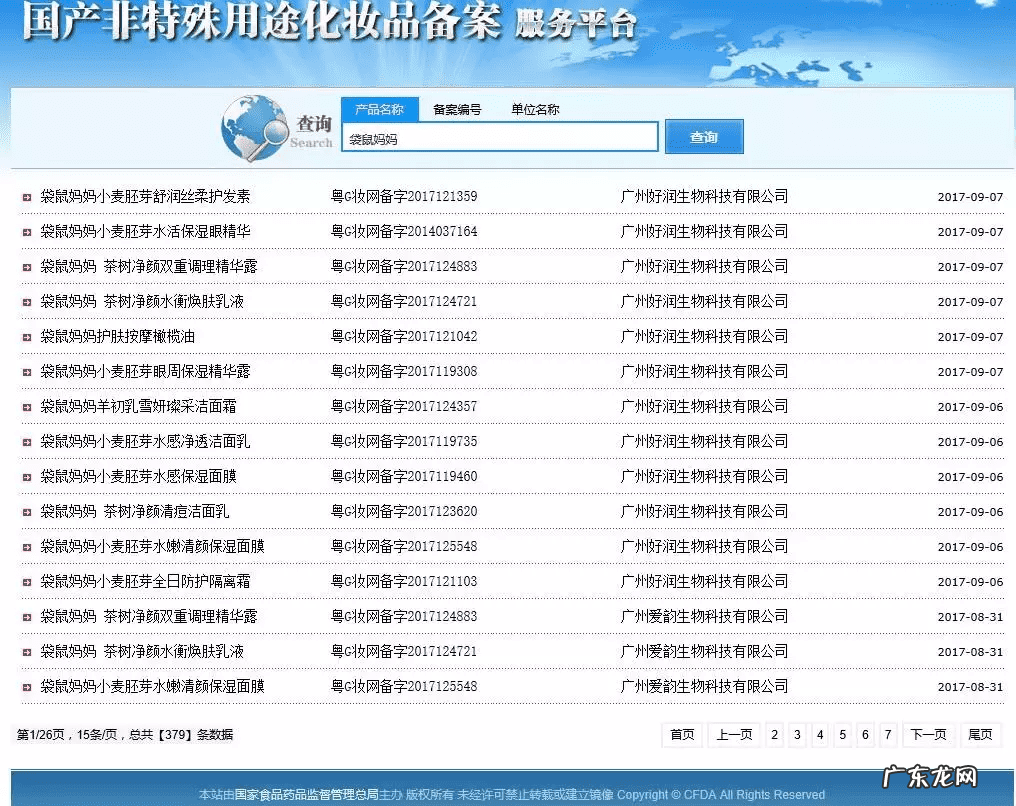Expand the 袋鼠妈妈小麦胚芽眼周保湿精华露 entry

pyautogui.click(x=25, y=371)
